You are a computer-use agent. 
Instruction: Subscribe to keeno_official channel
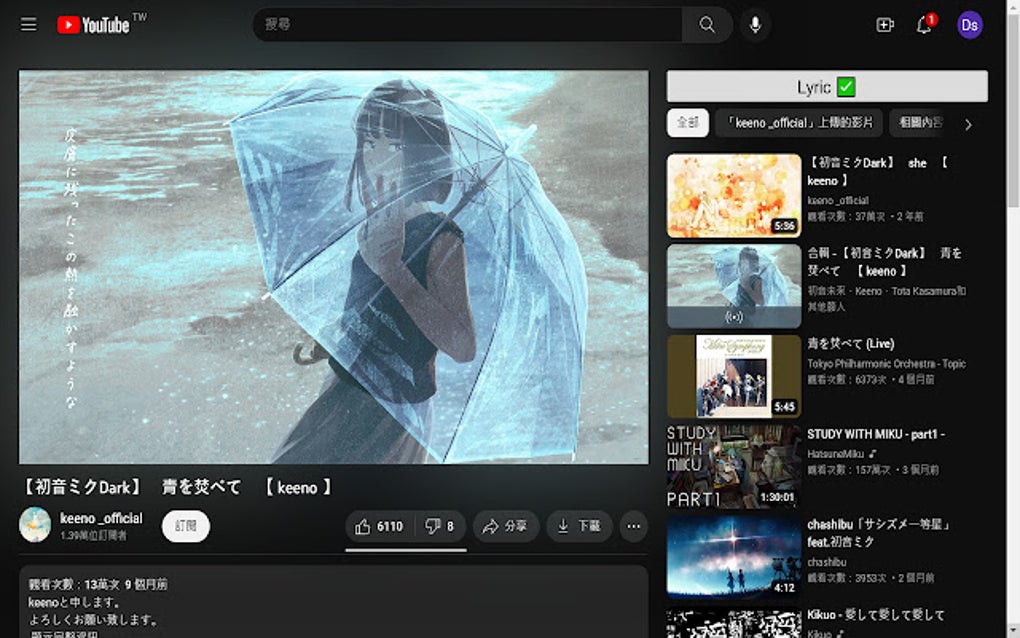pyautogui.click(x=185, y=525)
